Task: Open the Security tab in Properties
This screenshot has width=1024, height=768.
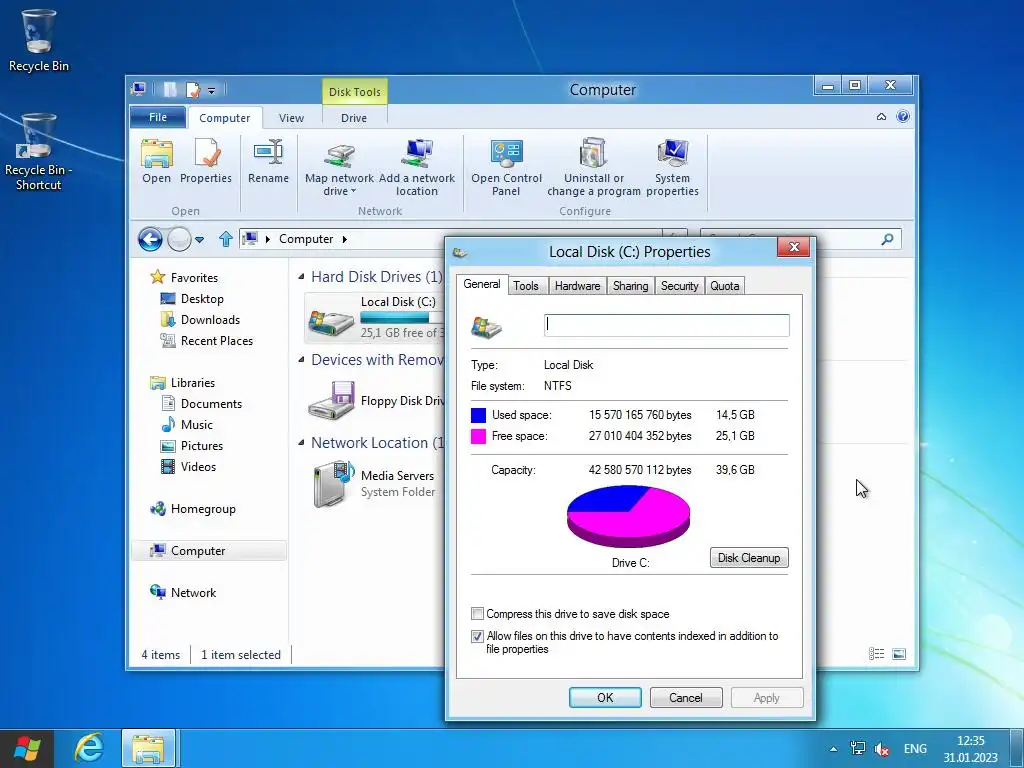Action: click(x=679, y=286)
